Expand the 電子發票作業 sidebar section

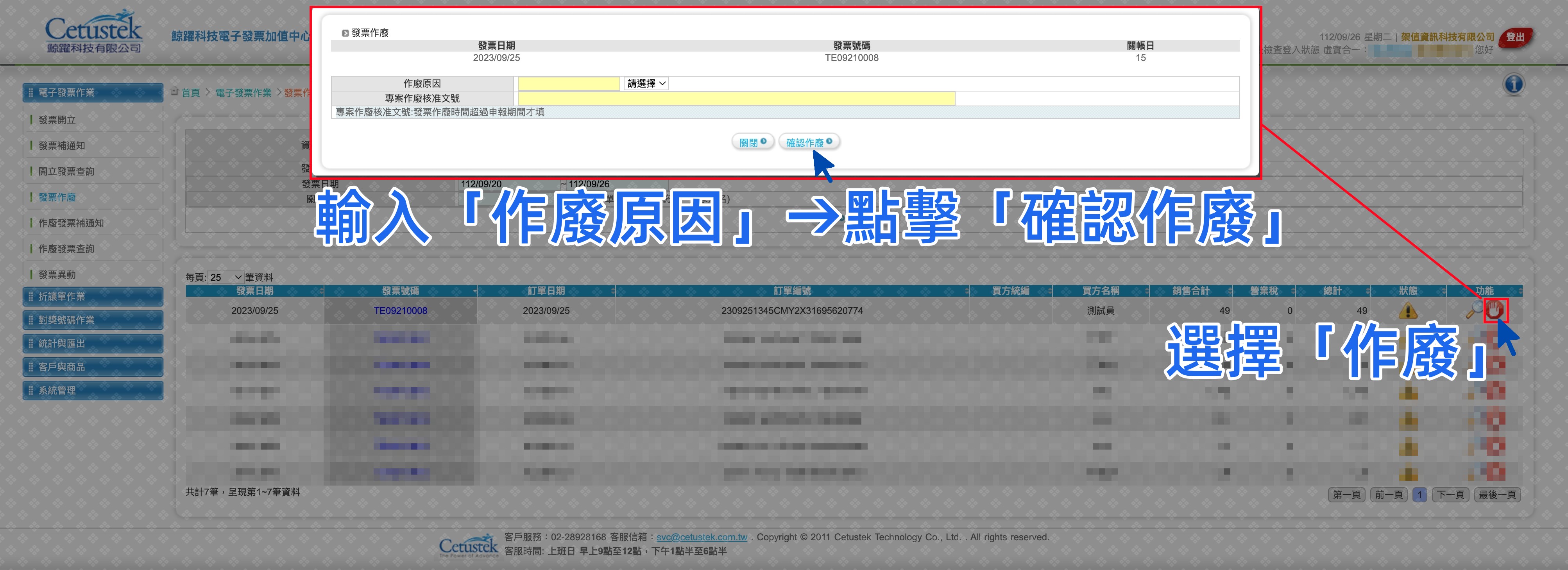click(x=93, y=93)
